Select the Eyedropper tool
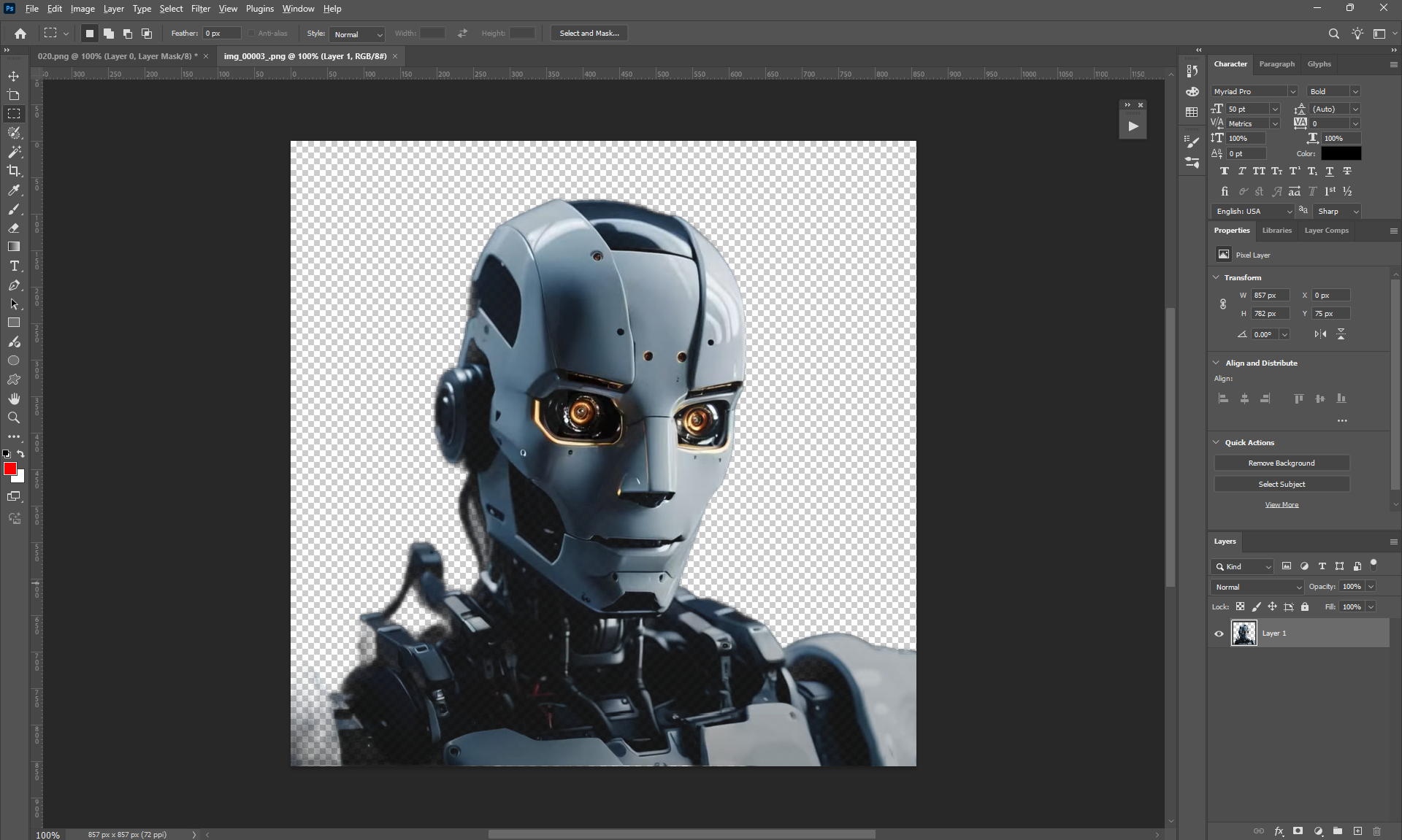The height and width of the screenshot is (840, 1402). coord(14,190)
